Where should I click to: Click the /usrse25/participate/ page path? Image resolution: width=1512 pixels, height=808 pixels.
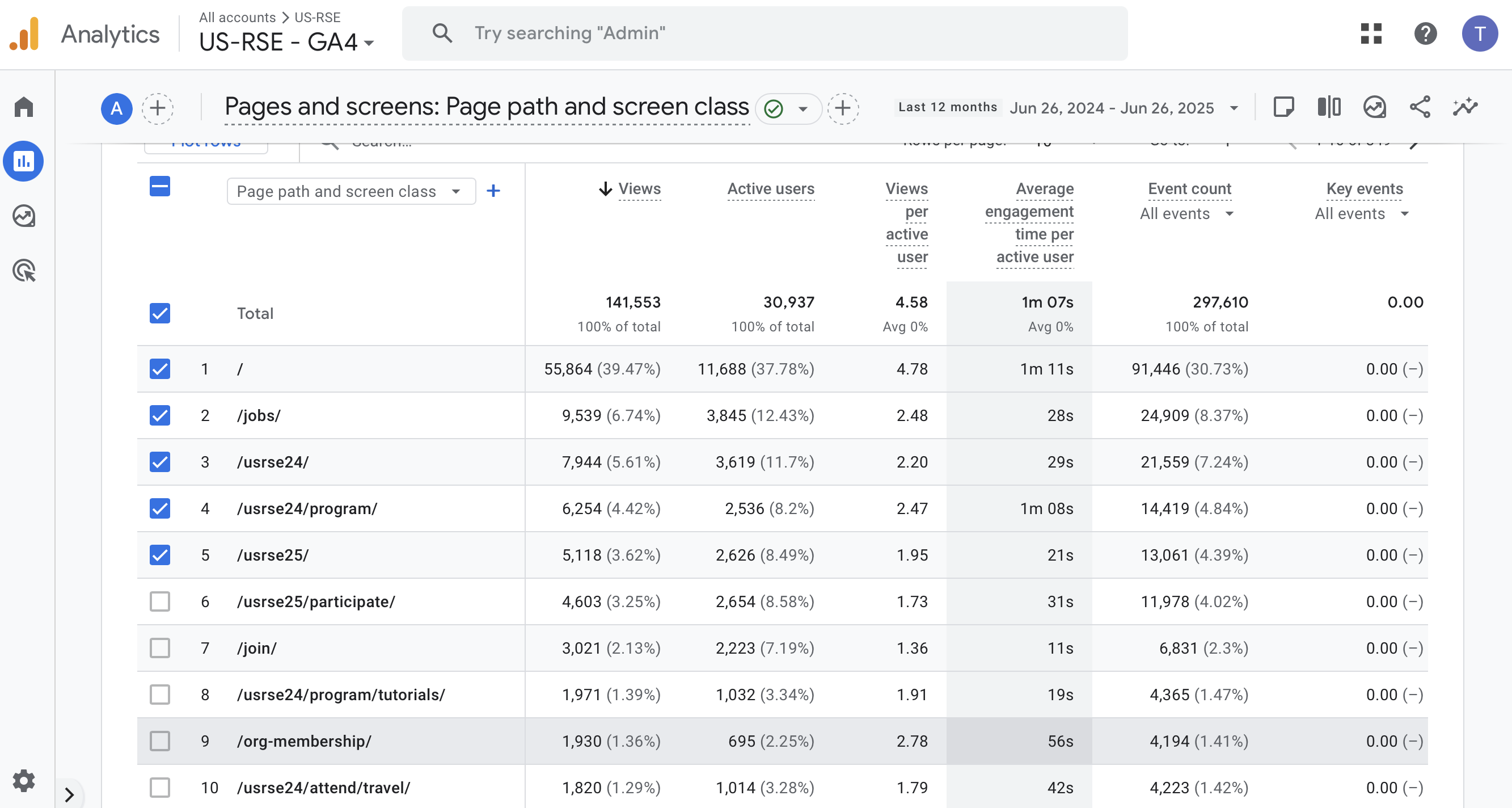316,601
